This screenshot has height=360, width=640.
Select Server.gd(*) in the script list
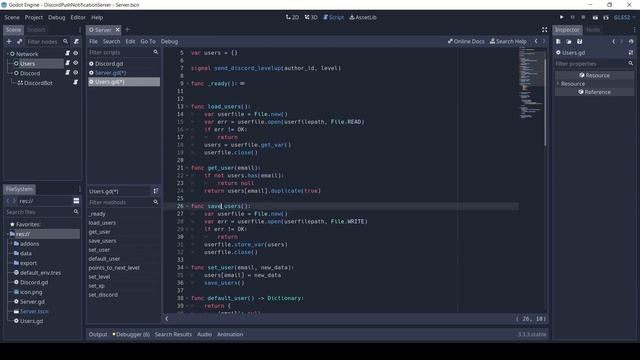[x=124, y=73]
